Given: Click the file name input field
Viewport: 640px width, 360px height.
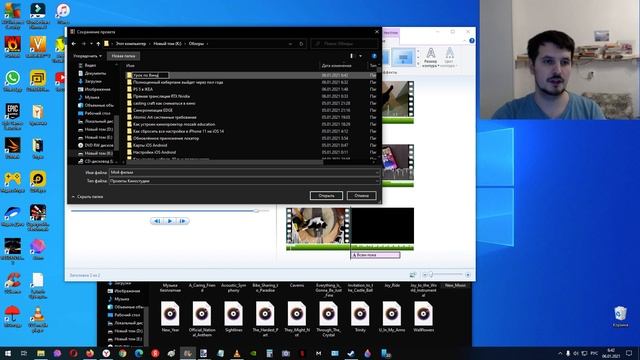Looking at the screenshot, I should (244, 172).
